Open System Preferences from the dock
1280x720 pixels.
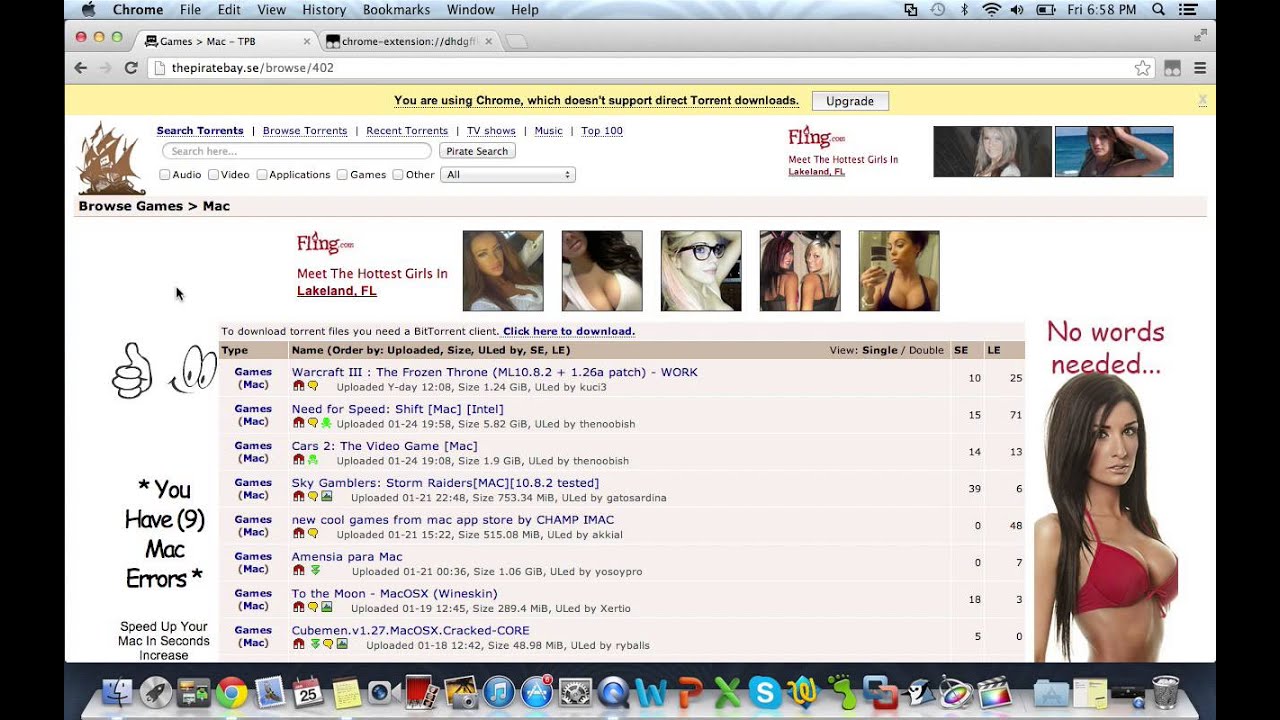(575, 692)
